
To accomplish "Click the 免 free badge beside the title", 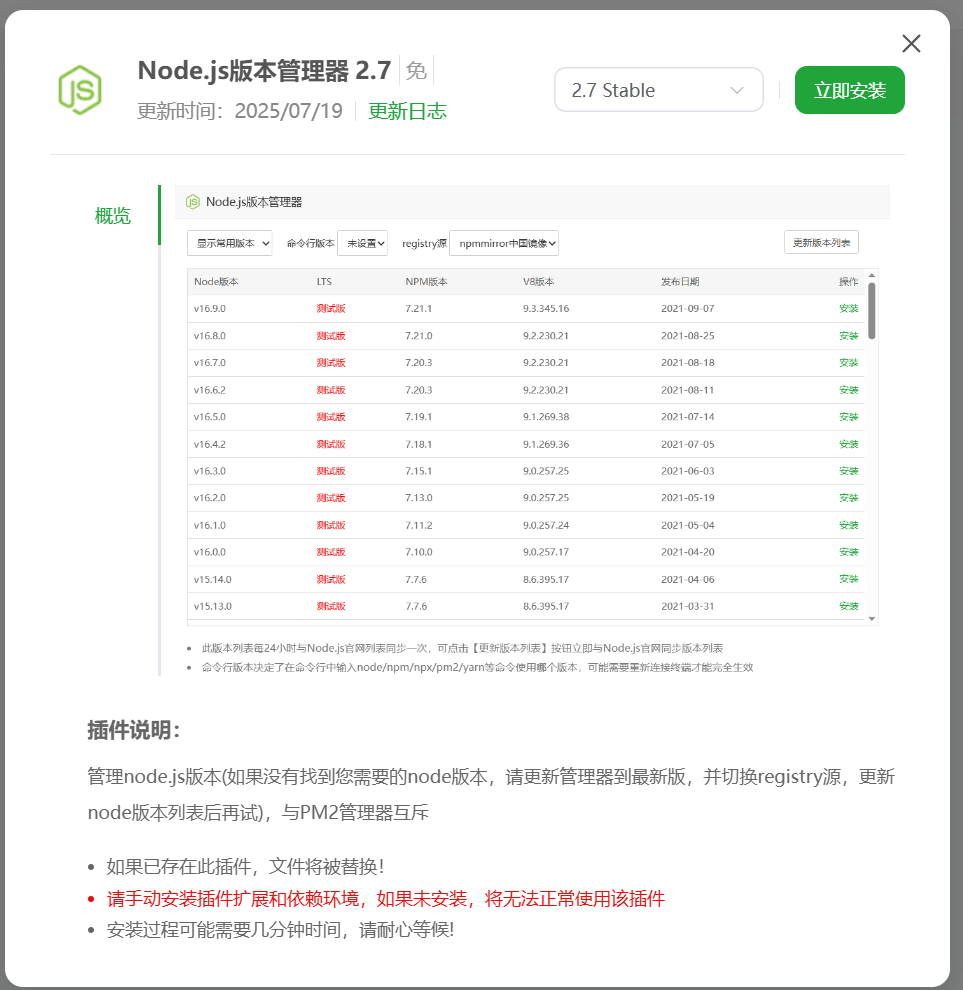I will pyautogui.click(x=416, y=71).
